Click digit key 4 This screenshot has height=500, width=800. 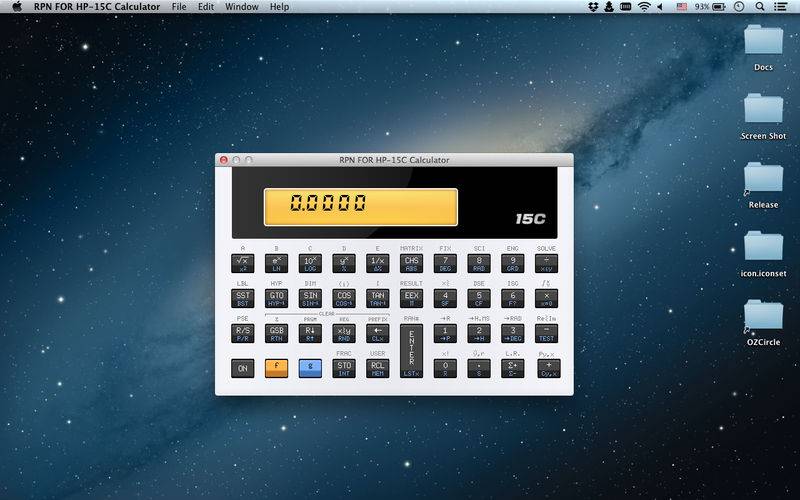click(445, 298)
